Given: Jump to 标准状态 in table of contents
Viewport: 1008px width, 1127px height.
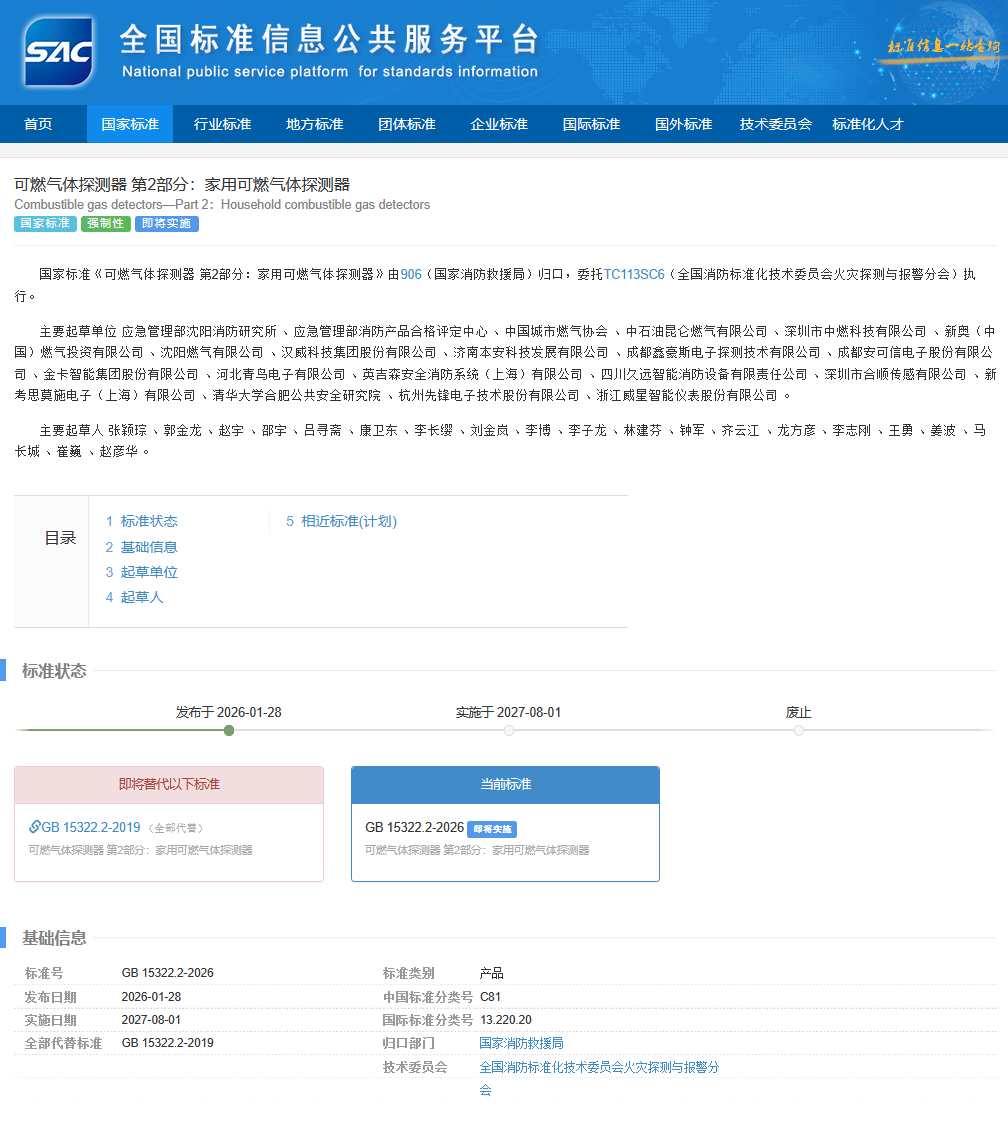Looking at the screenshot, I should pyautogui.click(x=148, y=521).
